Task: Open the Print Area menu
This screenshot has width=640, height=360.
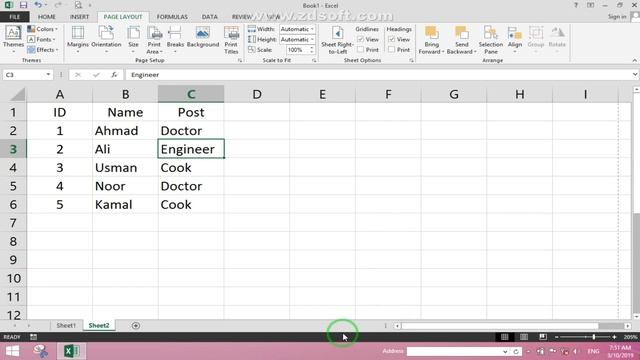Action: pos(154,39)
